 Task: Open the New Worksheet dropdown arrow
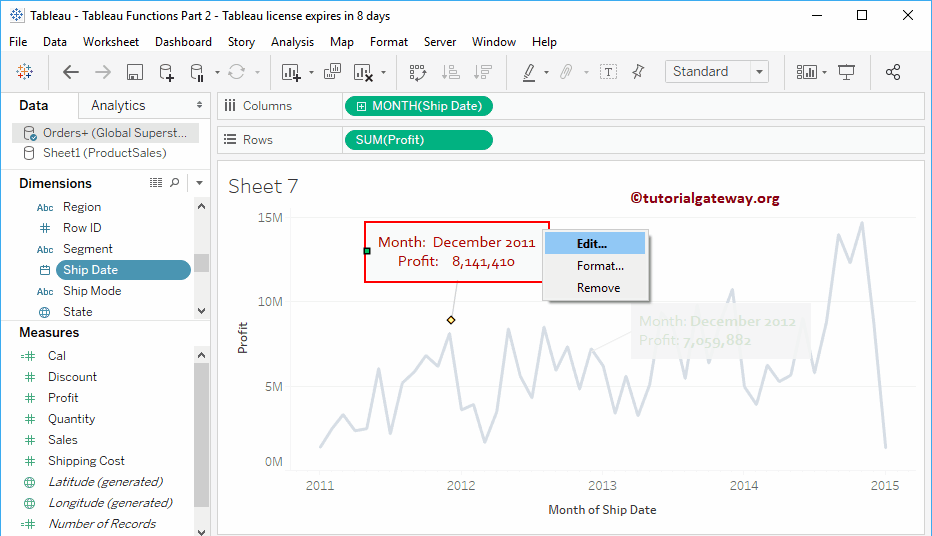pos(311,72)
